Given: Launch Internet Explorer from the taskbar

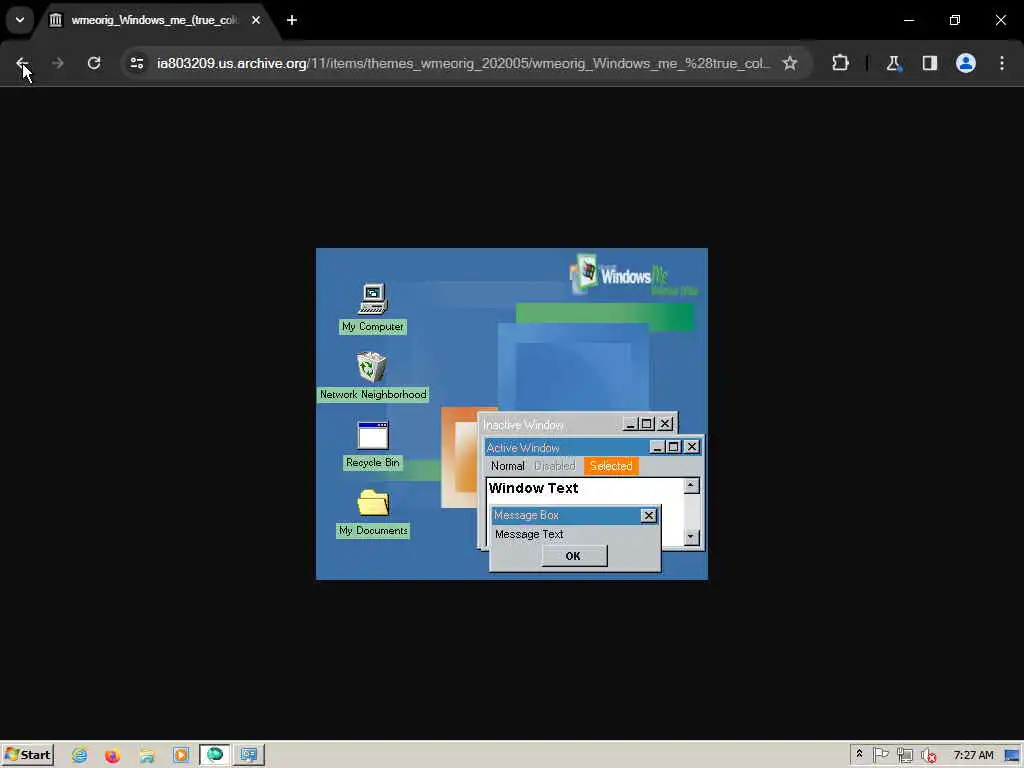Looking at the screenshot, I should [x=80, y=755].
